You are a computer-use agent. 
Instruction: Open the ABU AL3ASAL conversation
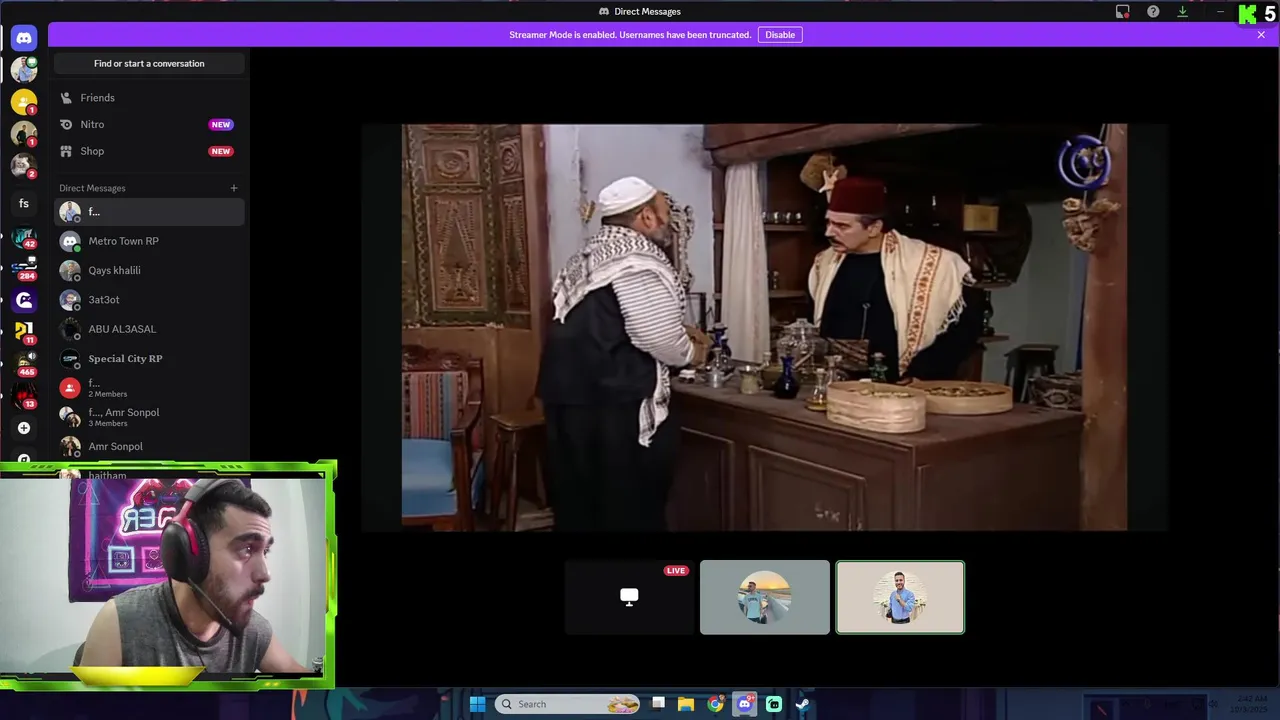[x=149, y=329]
